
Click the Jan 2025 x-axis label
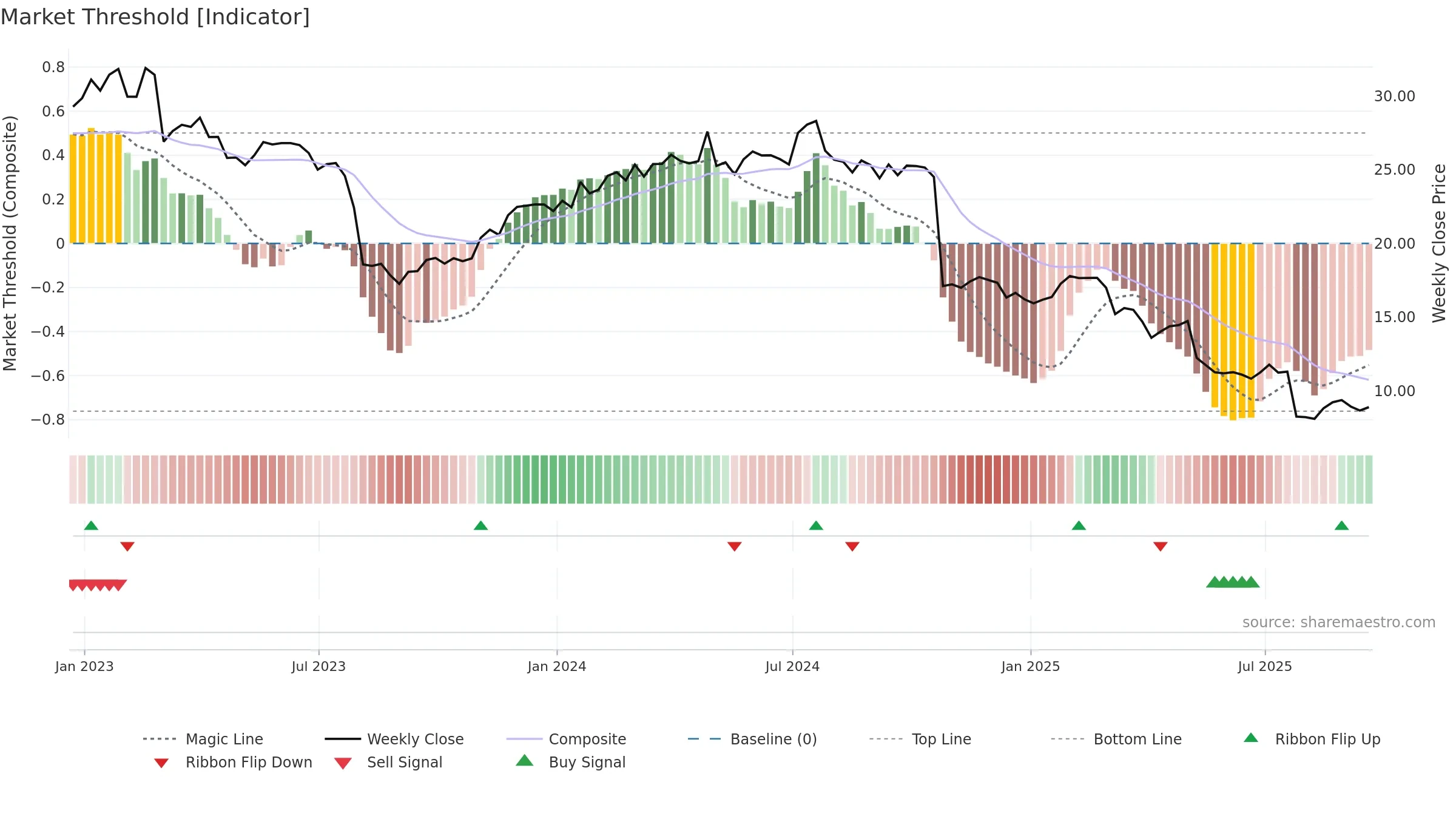(1031, 666)
